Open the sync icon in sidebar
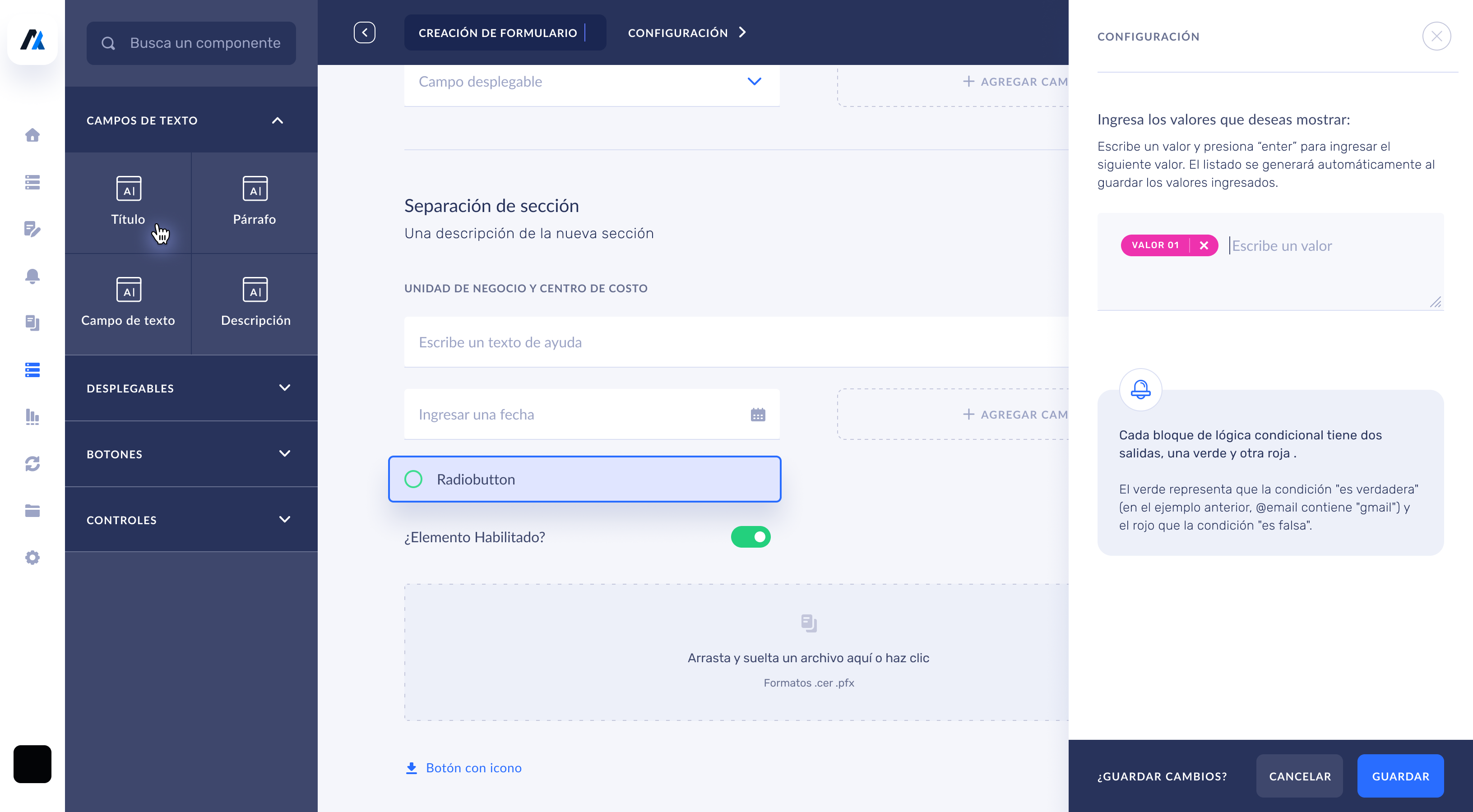 (32, 464)
